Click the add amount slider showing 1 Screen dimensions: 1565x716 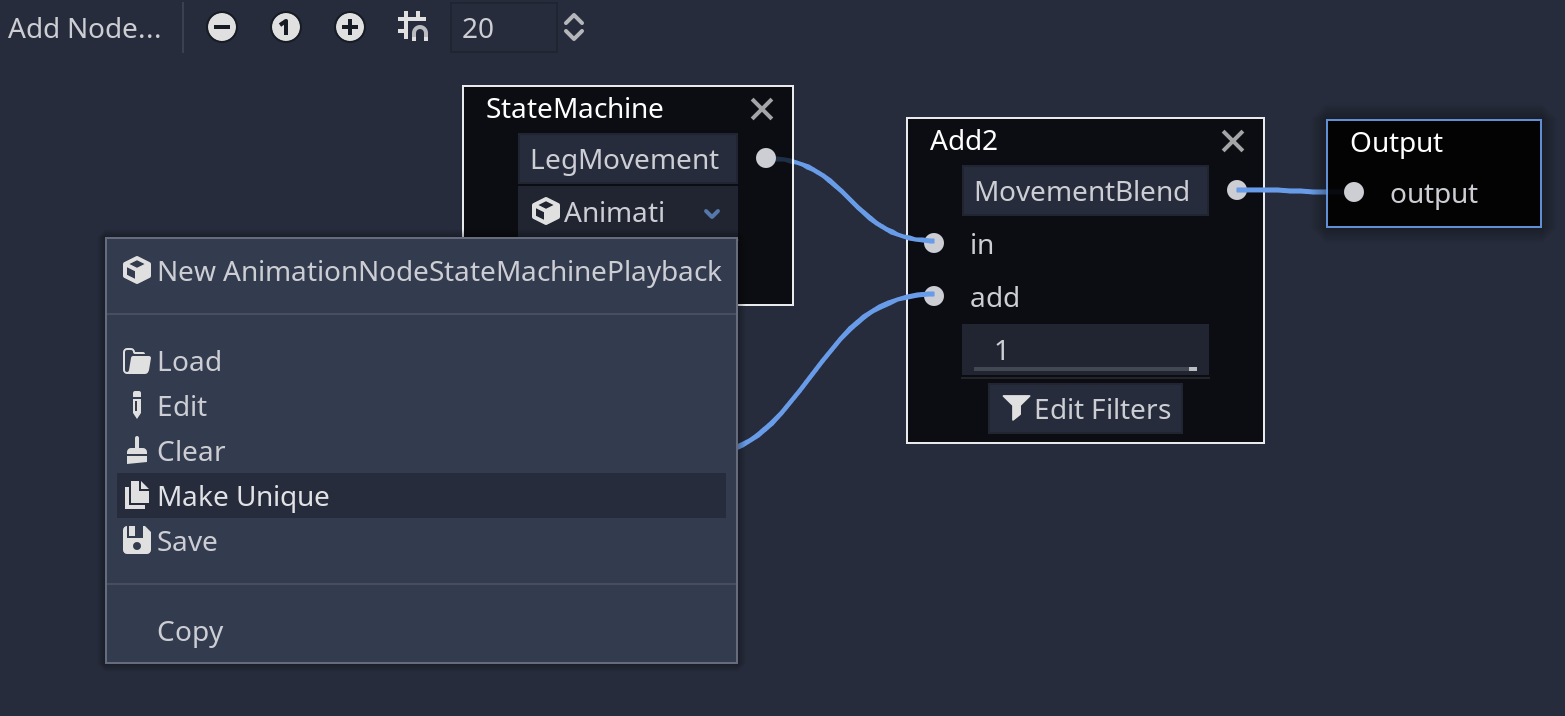click(1084, 350)
